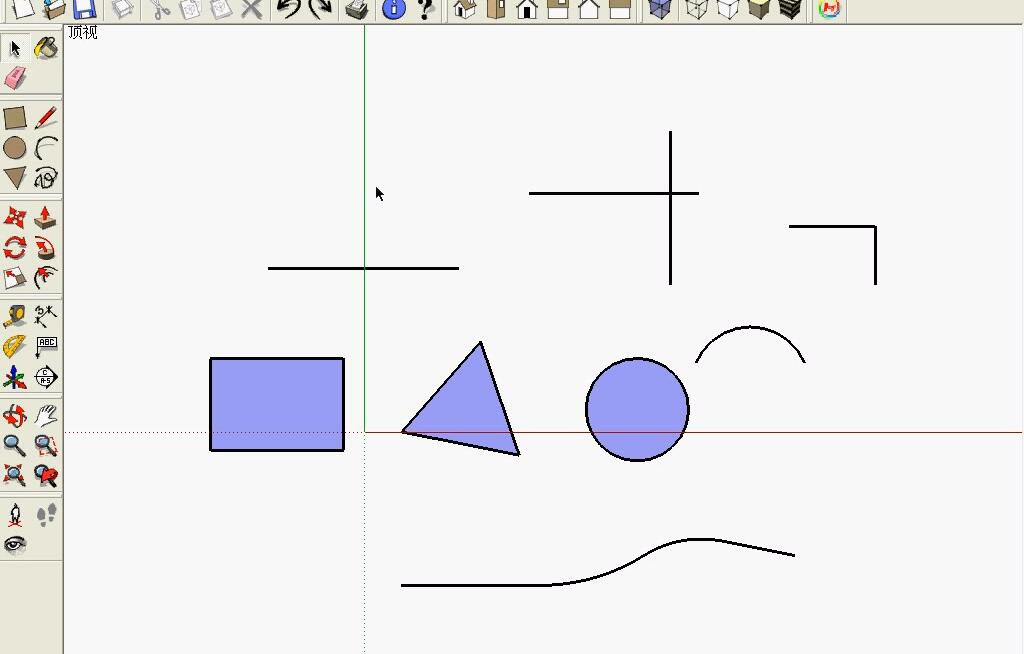The image size is (1024, 654).
Task: Enable shaded with textures display style
Action: click(759, 10)
